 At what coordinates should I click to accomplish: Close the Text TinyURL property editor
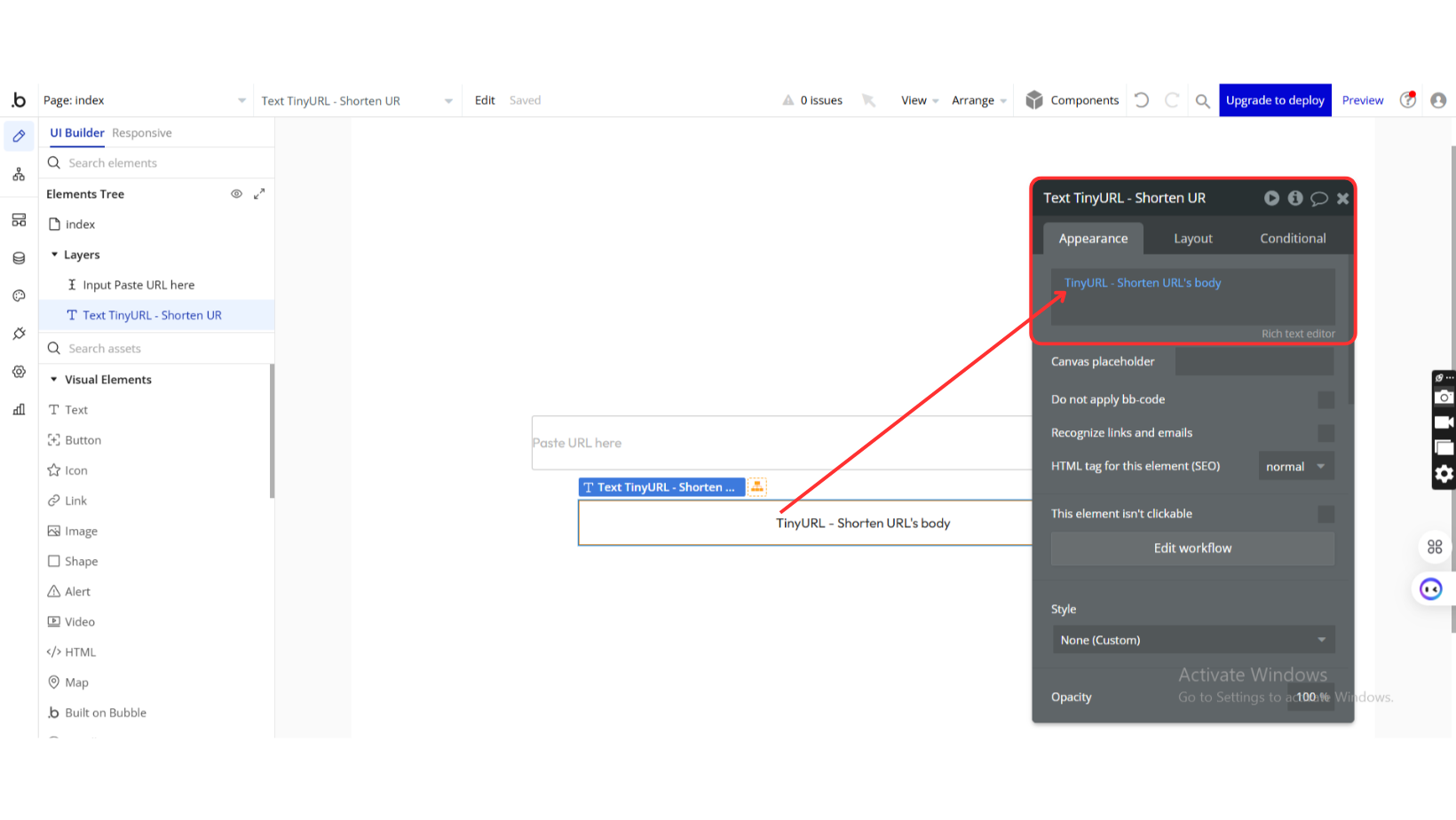point(1342,199)
